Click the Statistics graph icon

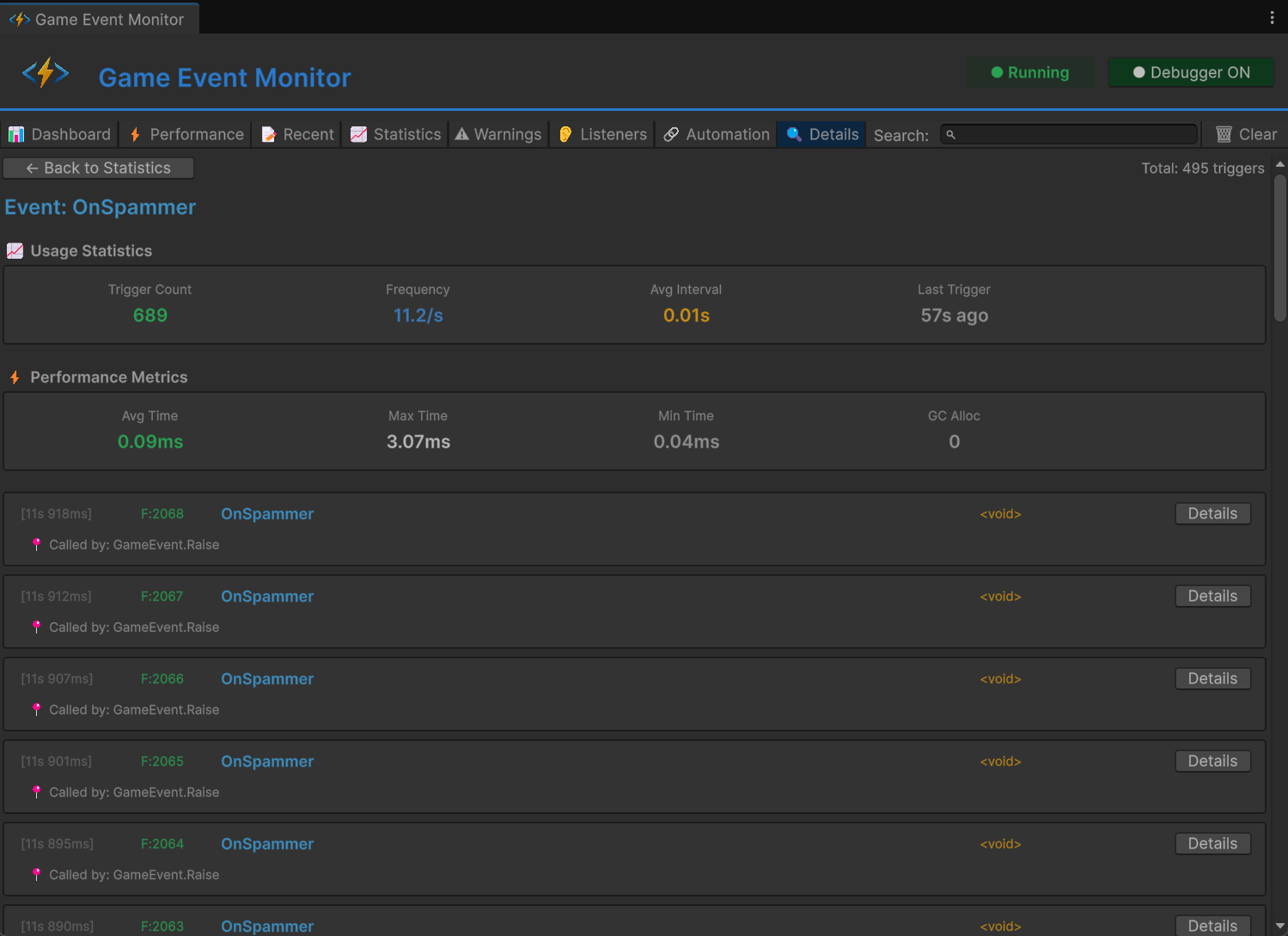click(358, 134)
